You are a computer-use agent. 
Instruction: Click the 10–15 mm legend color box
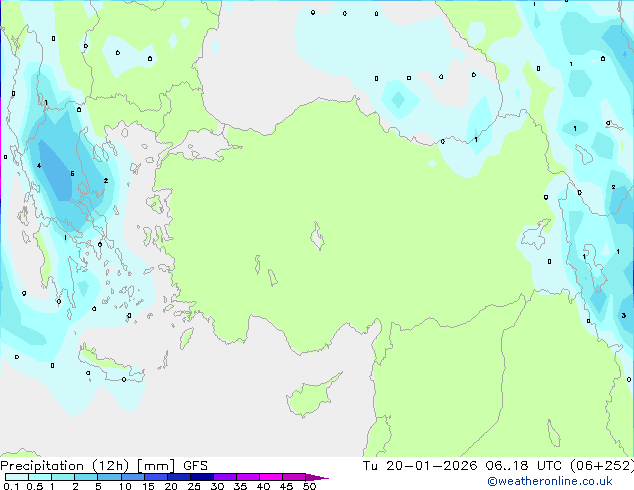tap(133, 477)
